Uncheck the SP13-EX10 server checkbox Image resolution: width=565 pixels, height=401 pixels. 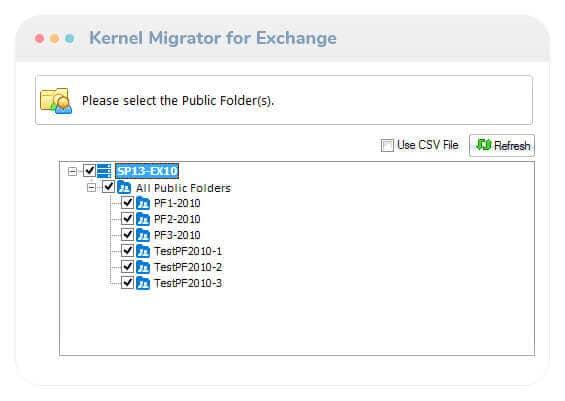click(x=89, y=170)
